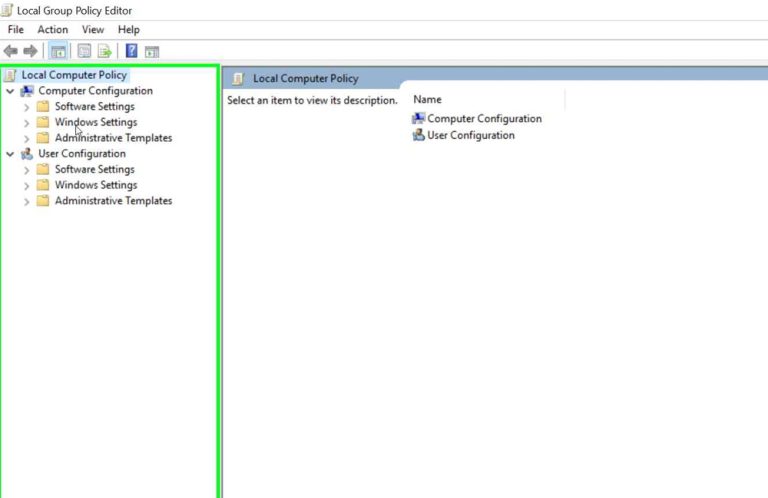
Task: Collapse the Computer Configuration tree node arrow
Action: pyautogui.click(x=10, y=91)
